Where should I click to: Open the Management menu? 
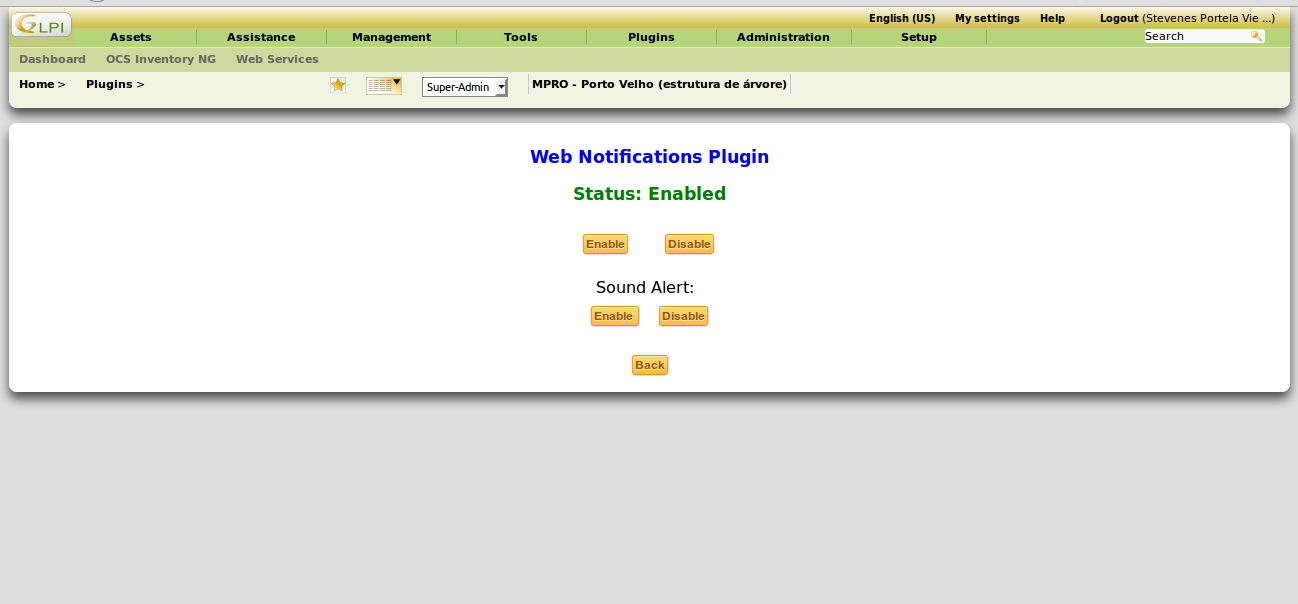point(391,37)
